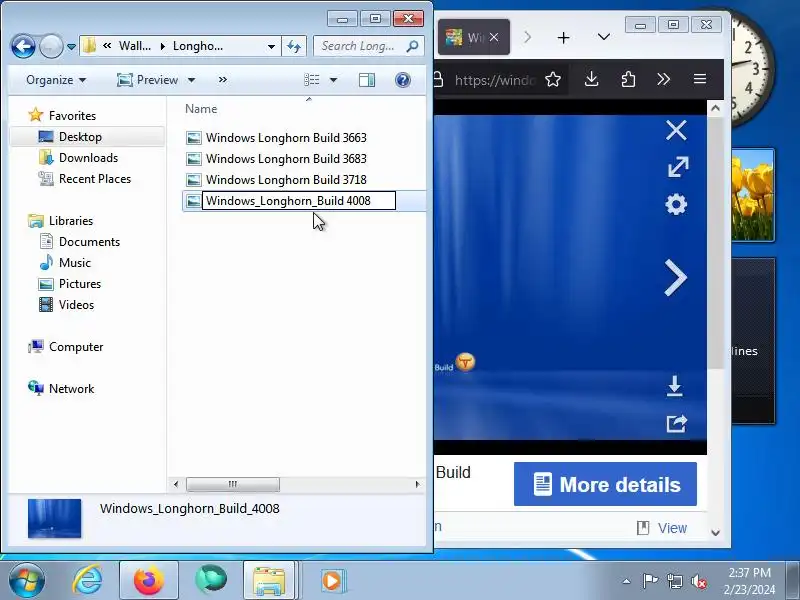
Task: Open the Windows Start menu
Action: pyautogui.click(x=26, y=580)
